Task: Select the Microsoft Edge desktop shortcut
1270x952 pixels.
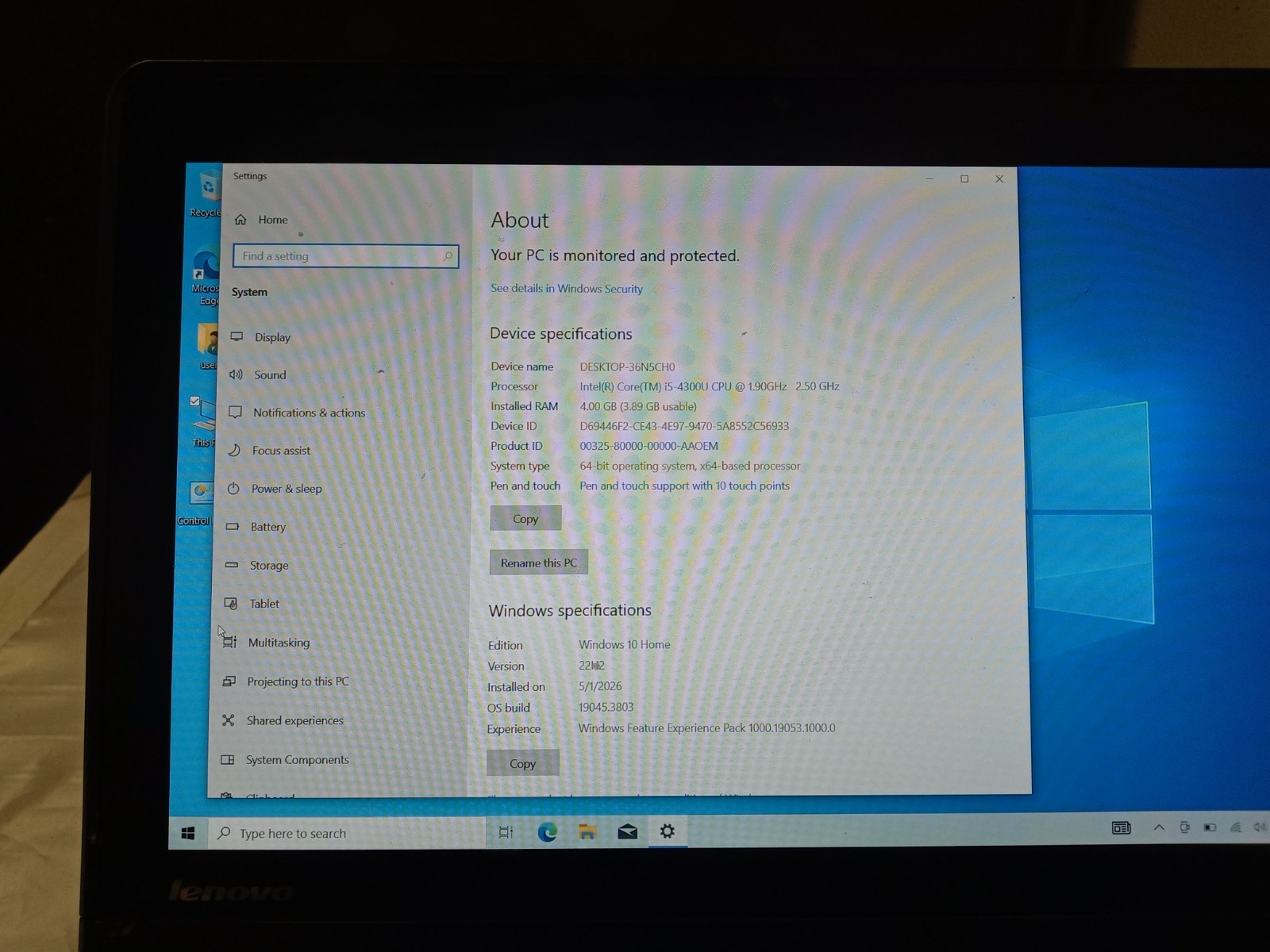Action: click(205, 276)
